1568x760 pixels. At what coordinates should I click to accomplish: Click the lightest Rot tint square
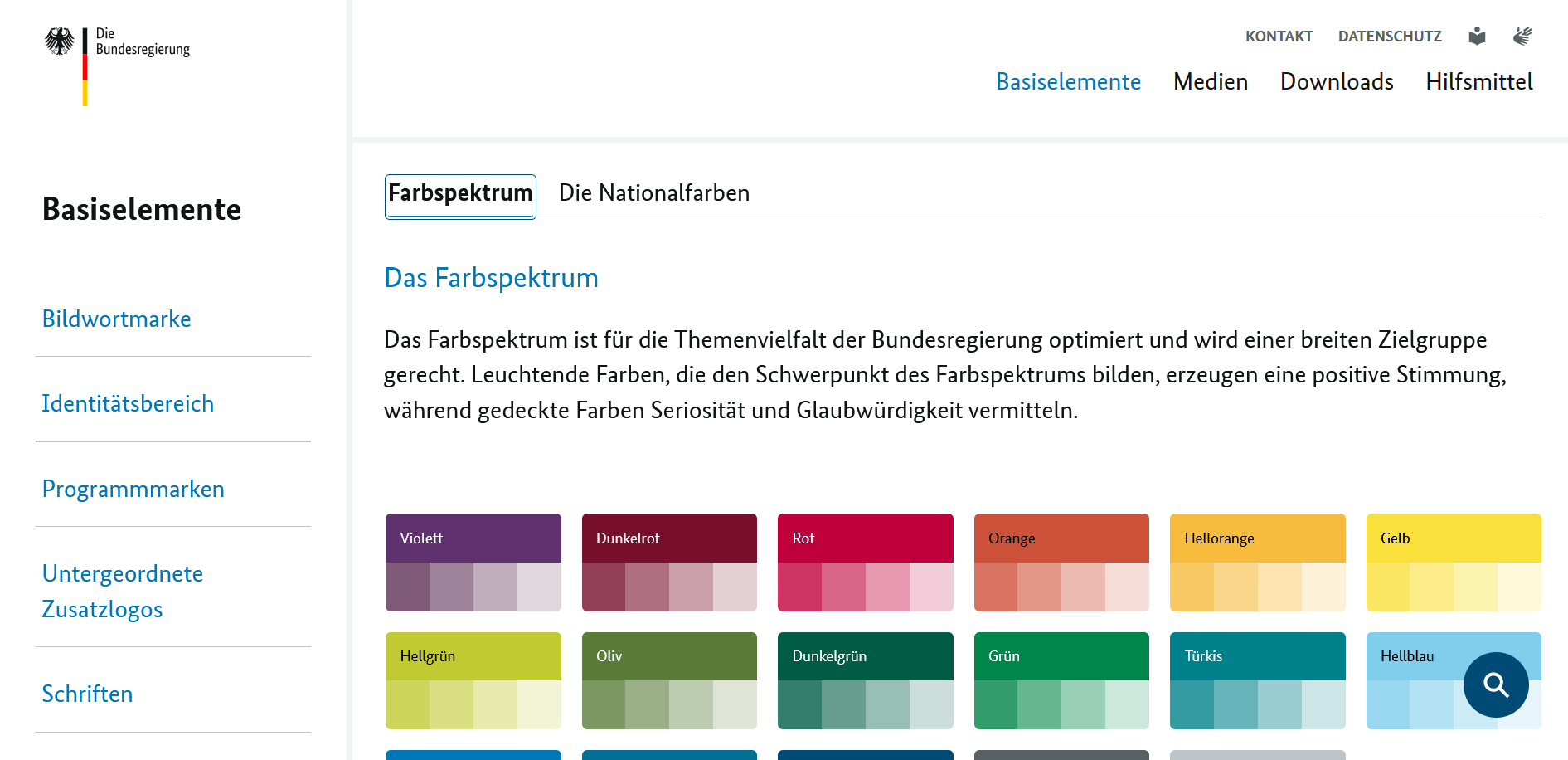pyautogui.click(x=931, y=587)
